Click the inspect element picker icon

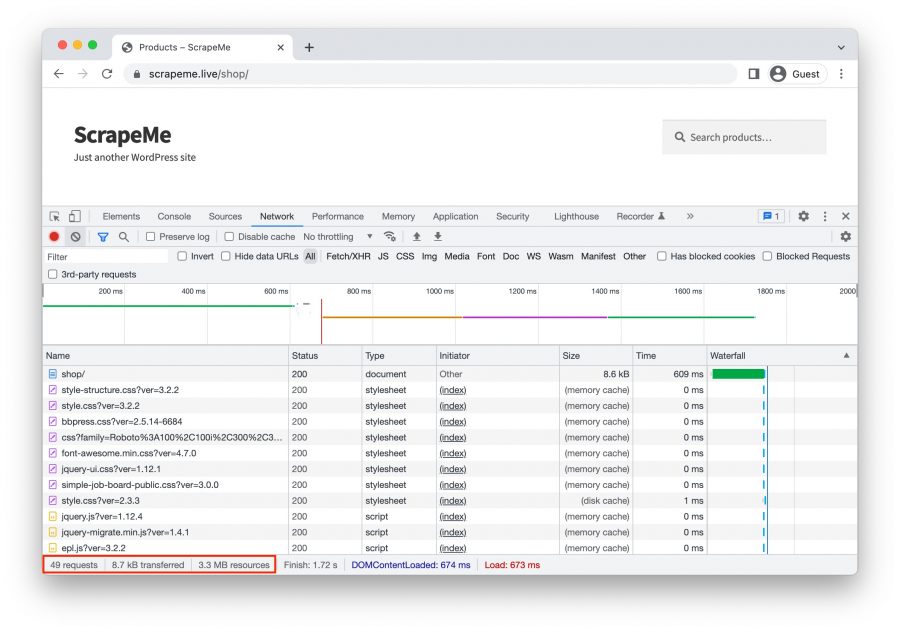55,216
